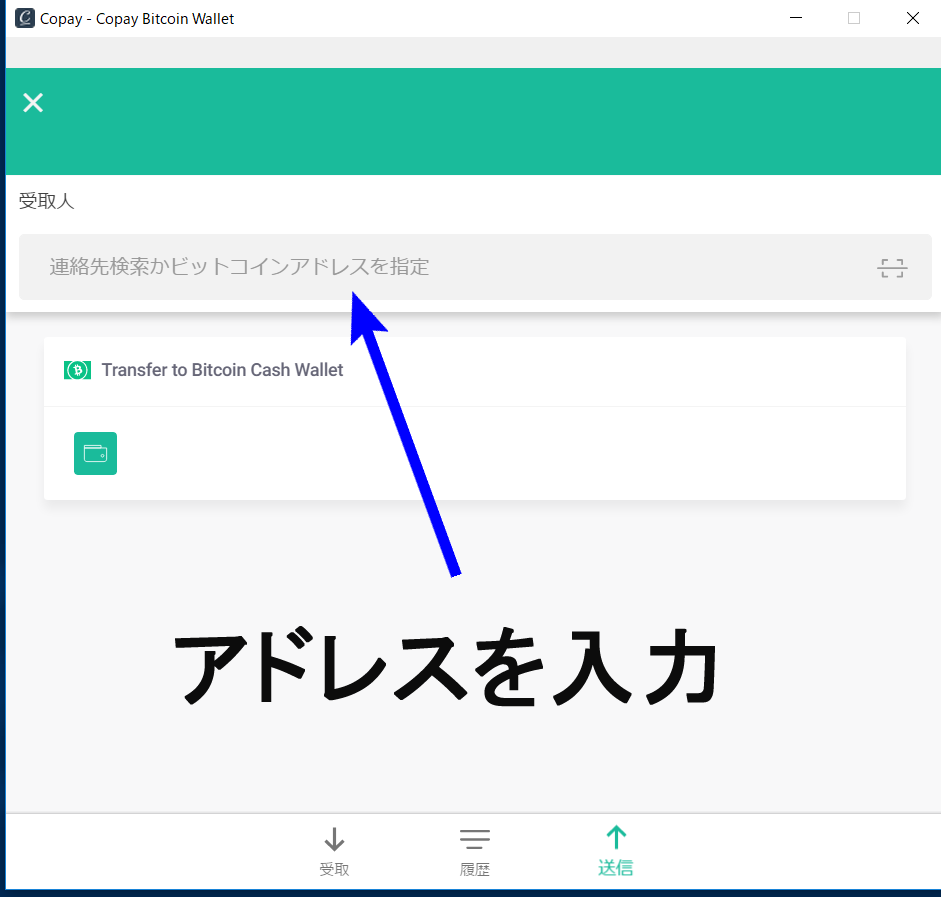This screenshot has height=897, width=941.
Task: Click the Copay logo in title bar
Action: click(x=24, y=18)
